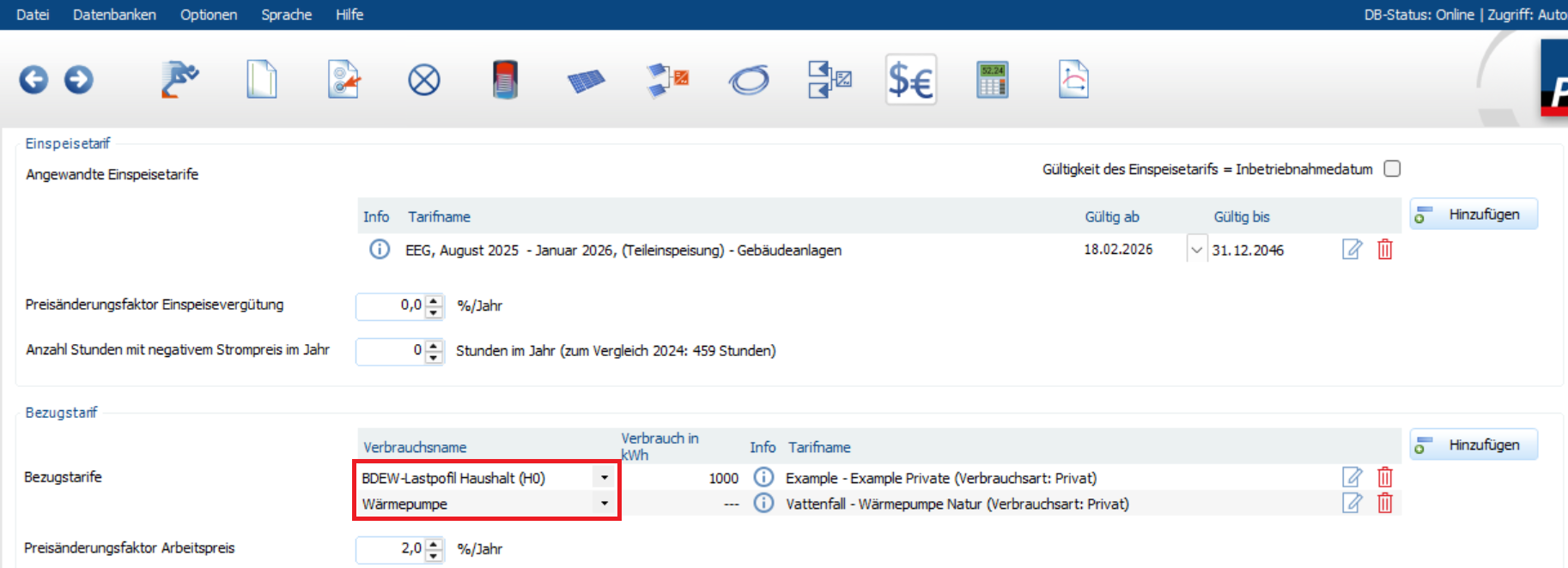This screenshot has height=568, width=1568.
Task: Open the blank new document icon
Action: 262,80
